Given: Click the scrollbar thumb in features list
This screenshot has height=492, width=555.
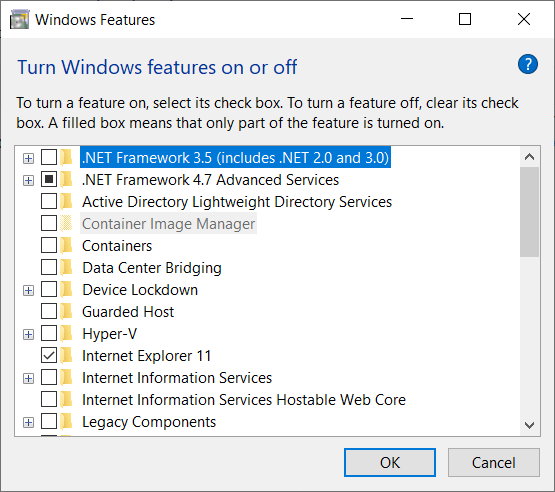Looking at the screenshot, I should pos(530,212).
